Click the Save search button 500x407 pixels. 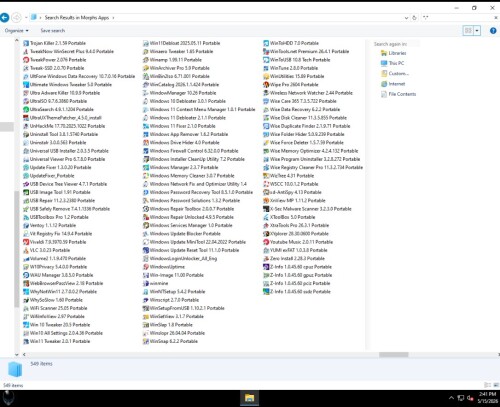53,31
